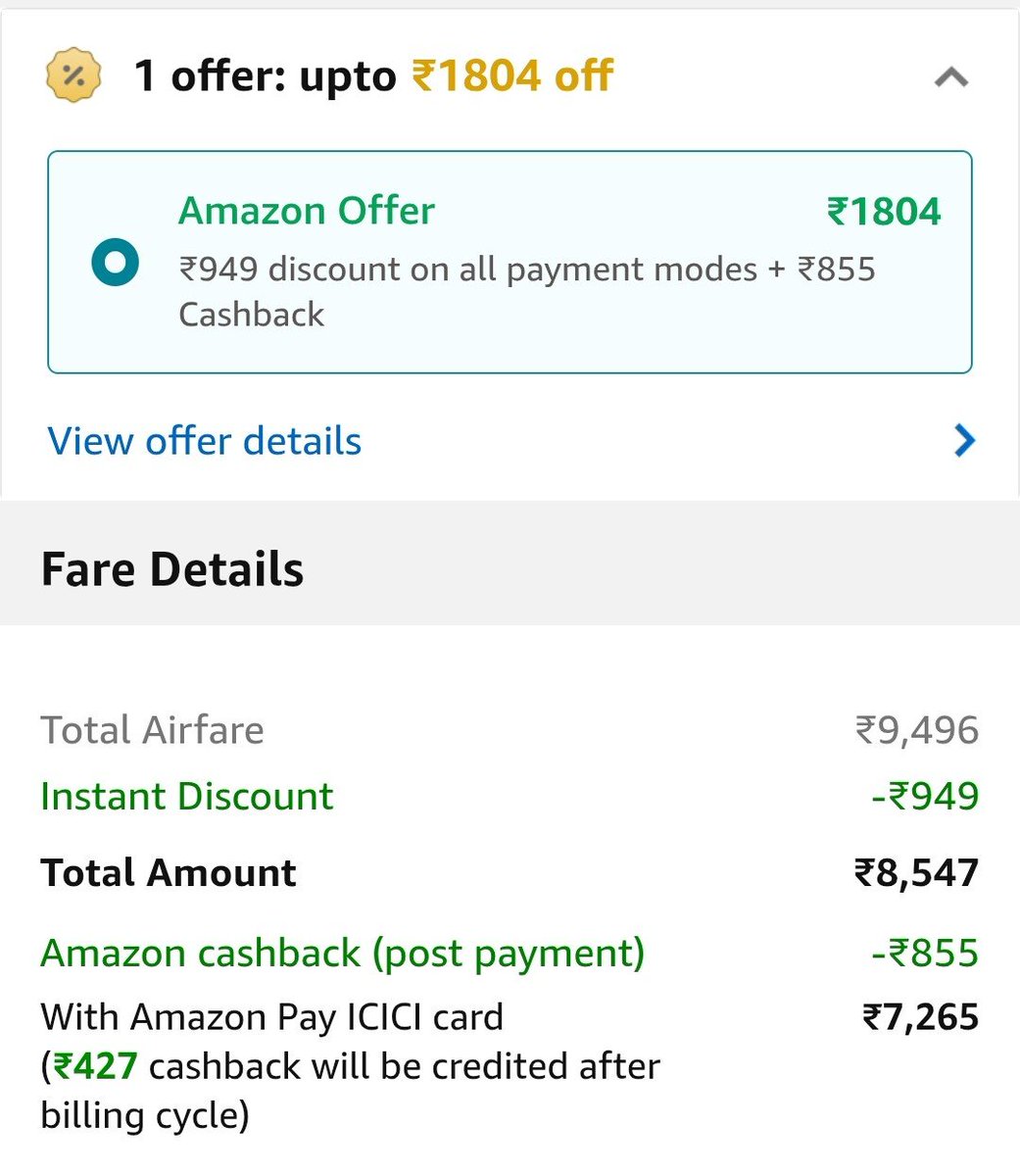
Task: Click the Total Amount label
Action: point(169,872)
